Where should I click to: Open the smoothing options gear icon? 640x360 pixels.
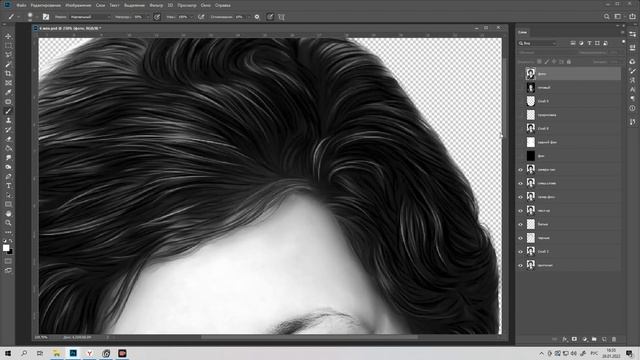(257, 17)
